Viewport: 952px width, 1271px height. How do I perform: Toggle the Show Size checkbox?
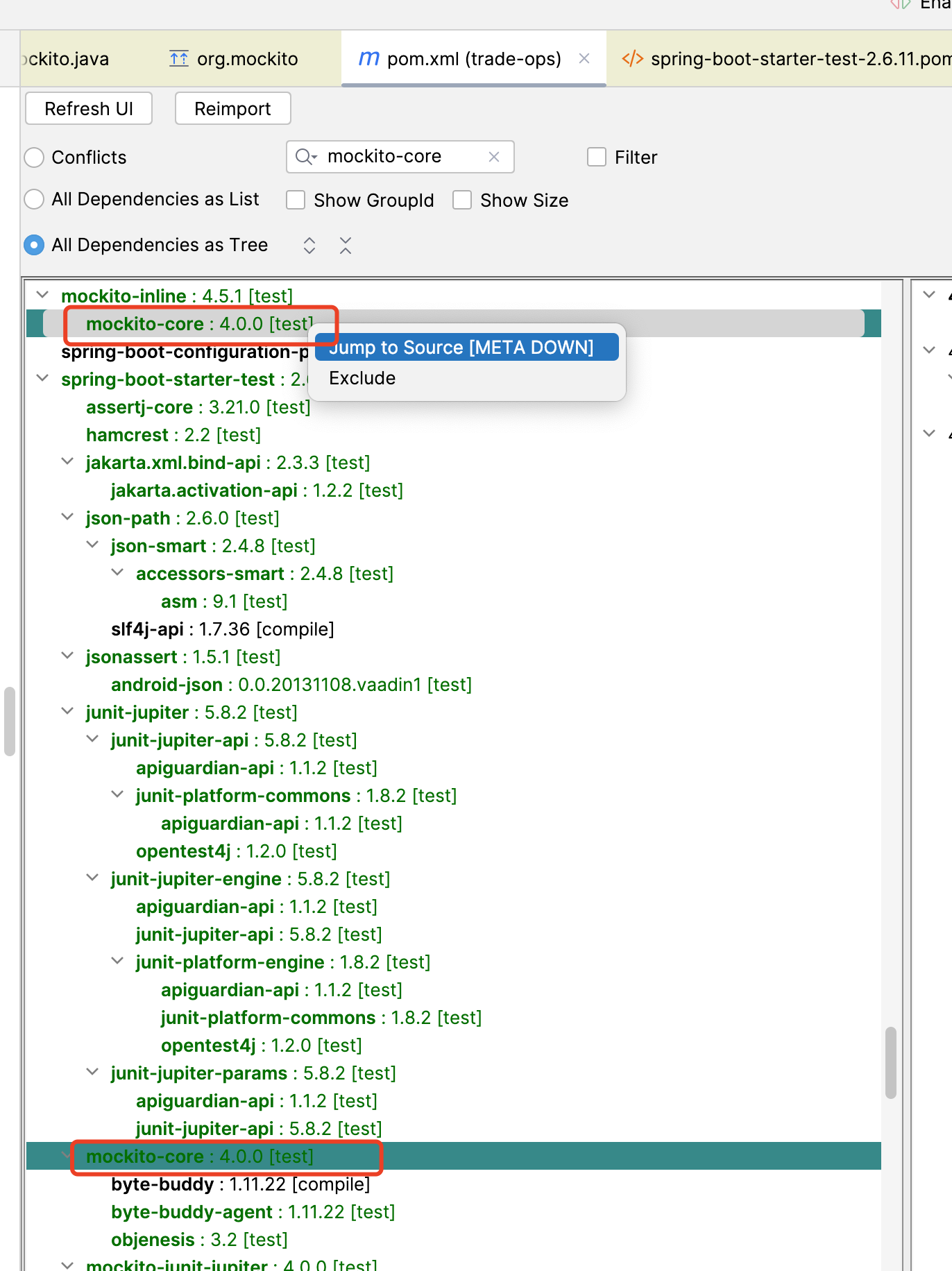pyautogui.click(x=462, y=200)
